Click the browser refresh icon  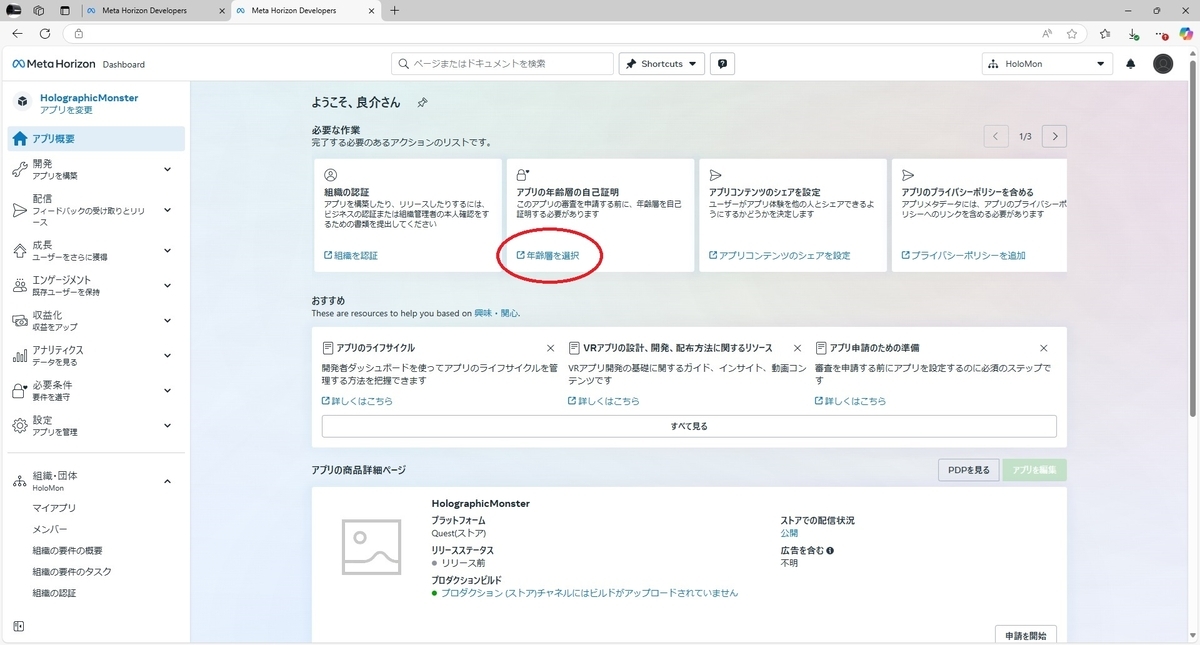(x=45, y=33)
